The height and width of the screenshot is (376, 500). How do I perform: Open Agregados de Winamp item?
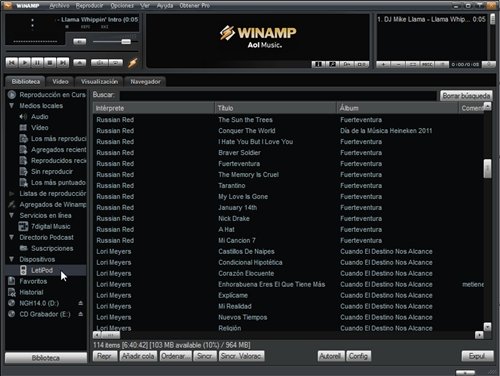[x=46, y=205]
